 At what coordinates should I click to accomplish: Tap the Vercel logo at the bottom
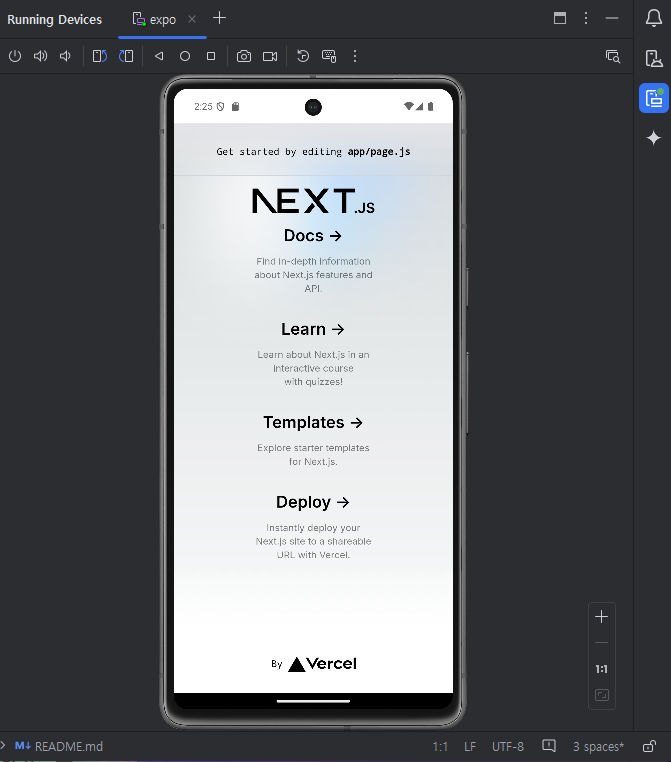[x=322, y=664]
